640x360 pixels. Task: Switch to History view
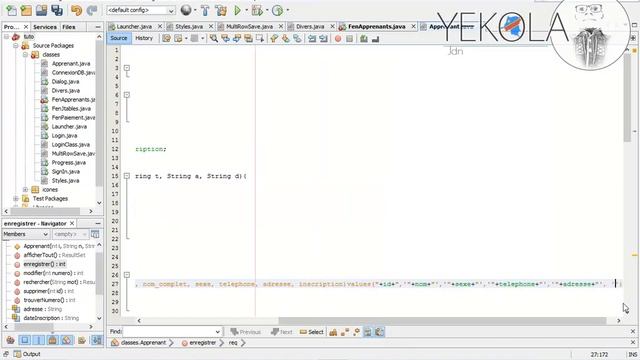(144, 38)
